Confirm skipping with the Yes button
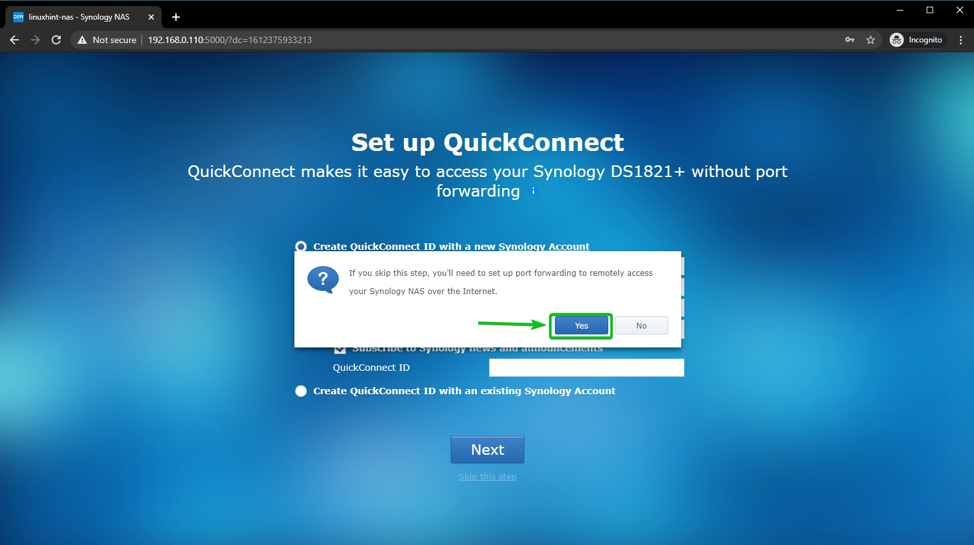The width and height of the screenshot is (974, 545). tap(581, 326)
